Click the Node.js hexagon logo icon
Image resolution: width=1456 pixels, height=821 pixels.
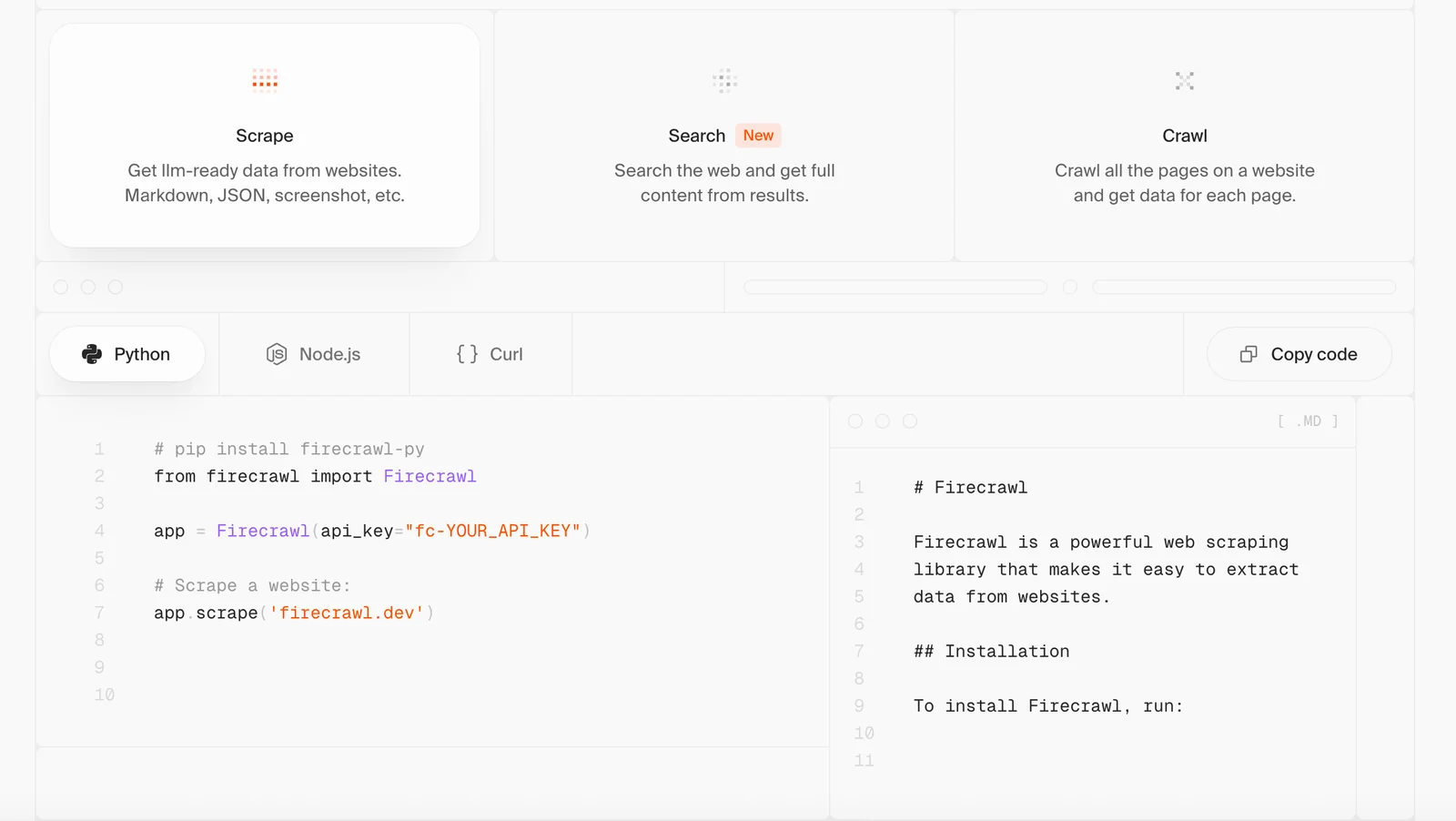277,354
